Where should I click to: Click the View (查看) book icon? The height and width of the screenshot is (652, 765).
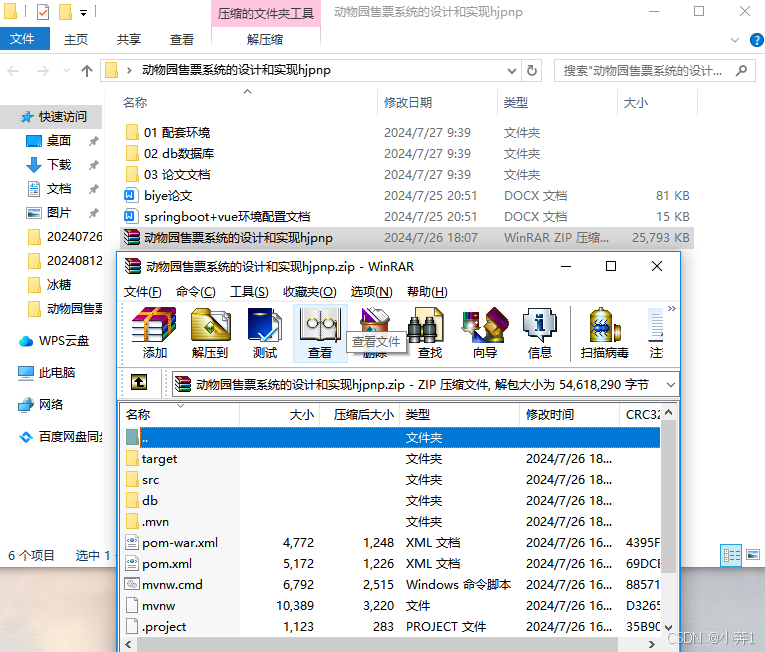pos(320,333)
